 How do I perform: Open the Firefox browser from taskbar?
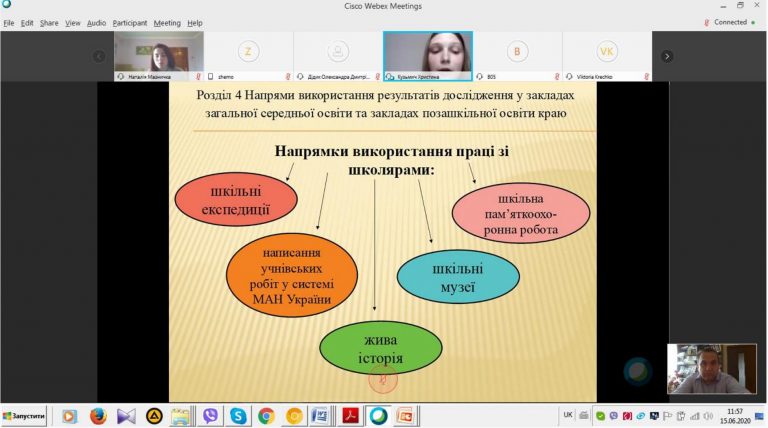click(x=98, y=416)
